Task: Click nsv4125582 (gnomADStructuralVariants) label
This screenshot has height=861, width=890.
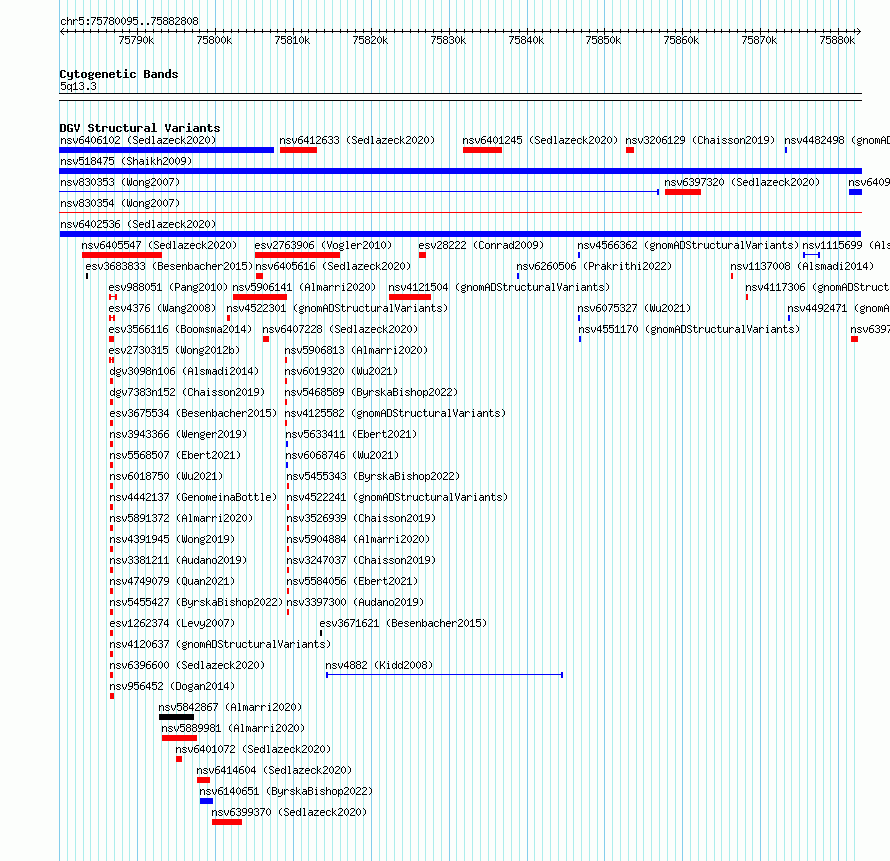Action: pos(395,413)
